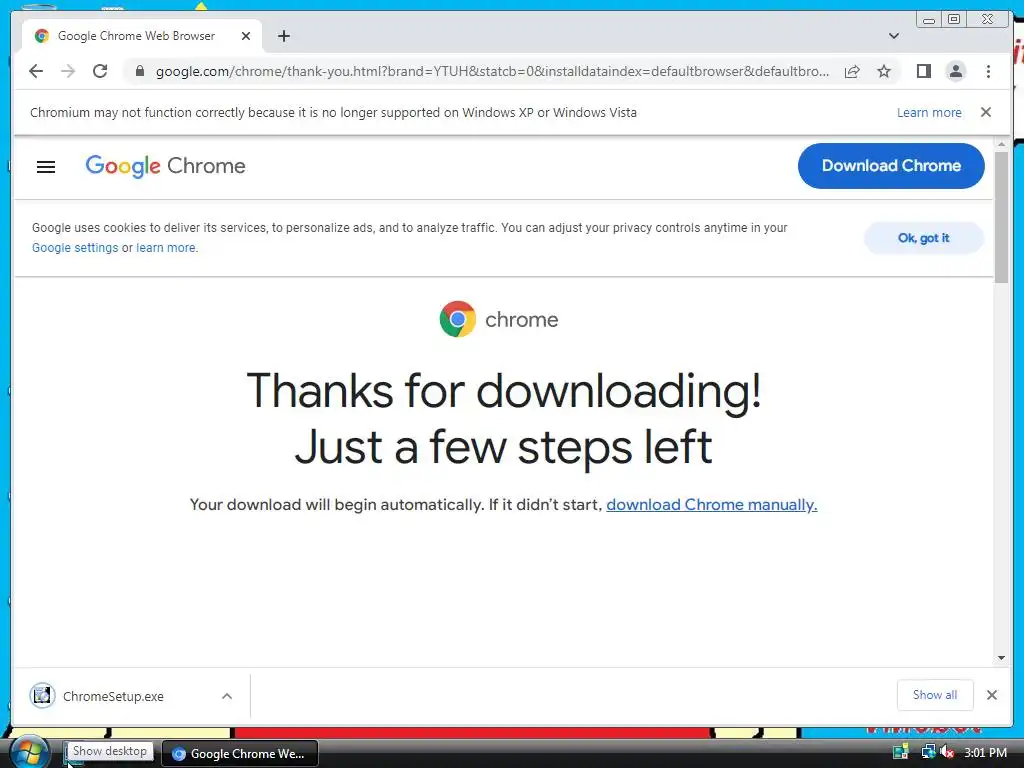Click the network tray icon
The height and width of the screenshot is (768, 1024).
[927, 752]
